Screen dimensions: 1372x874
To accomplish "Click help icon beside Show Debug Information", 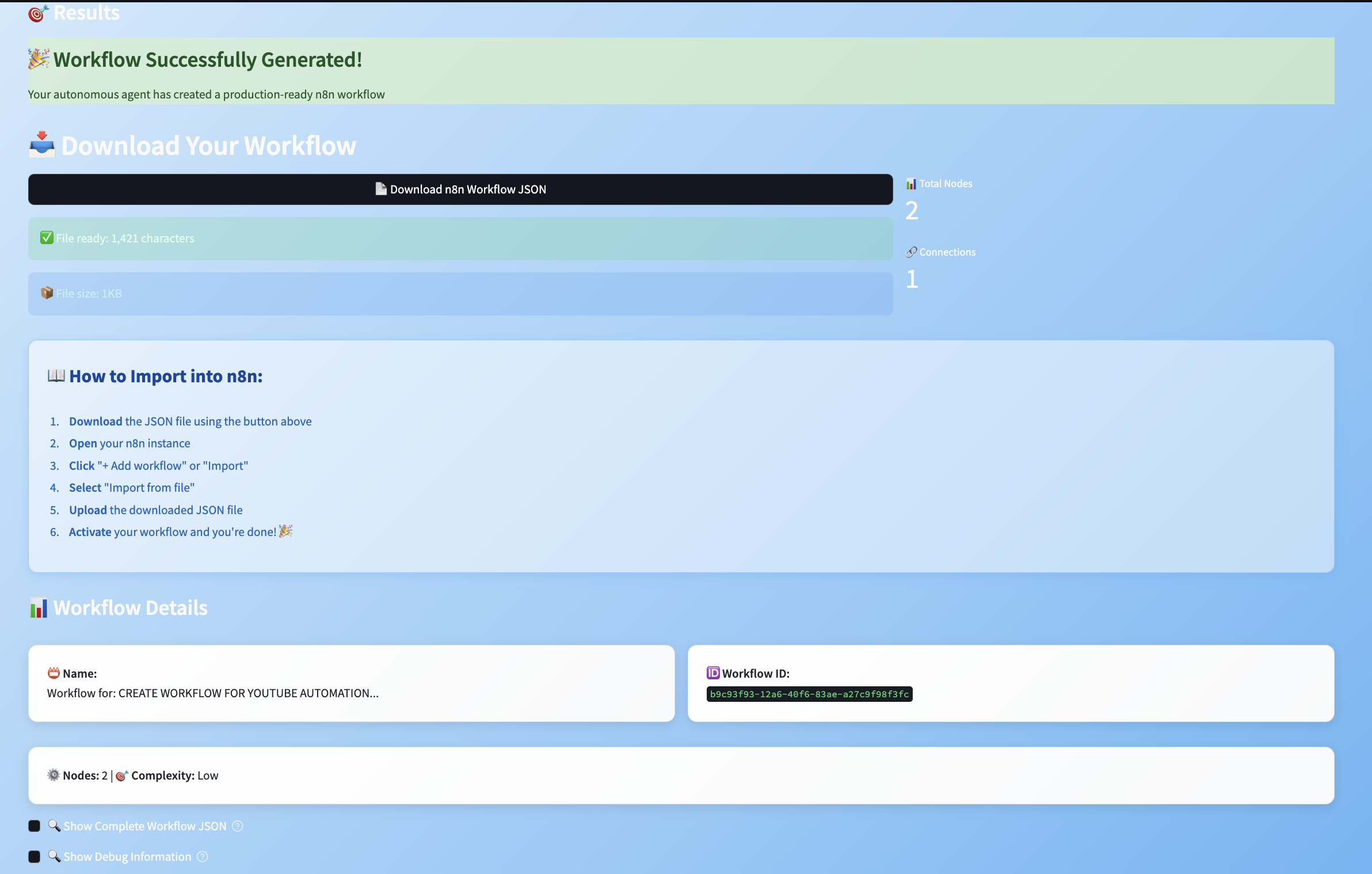I will point(203,857).
